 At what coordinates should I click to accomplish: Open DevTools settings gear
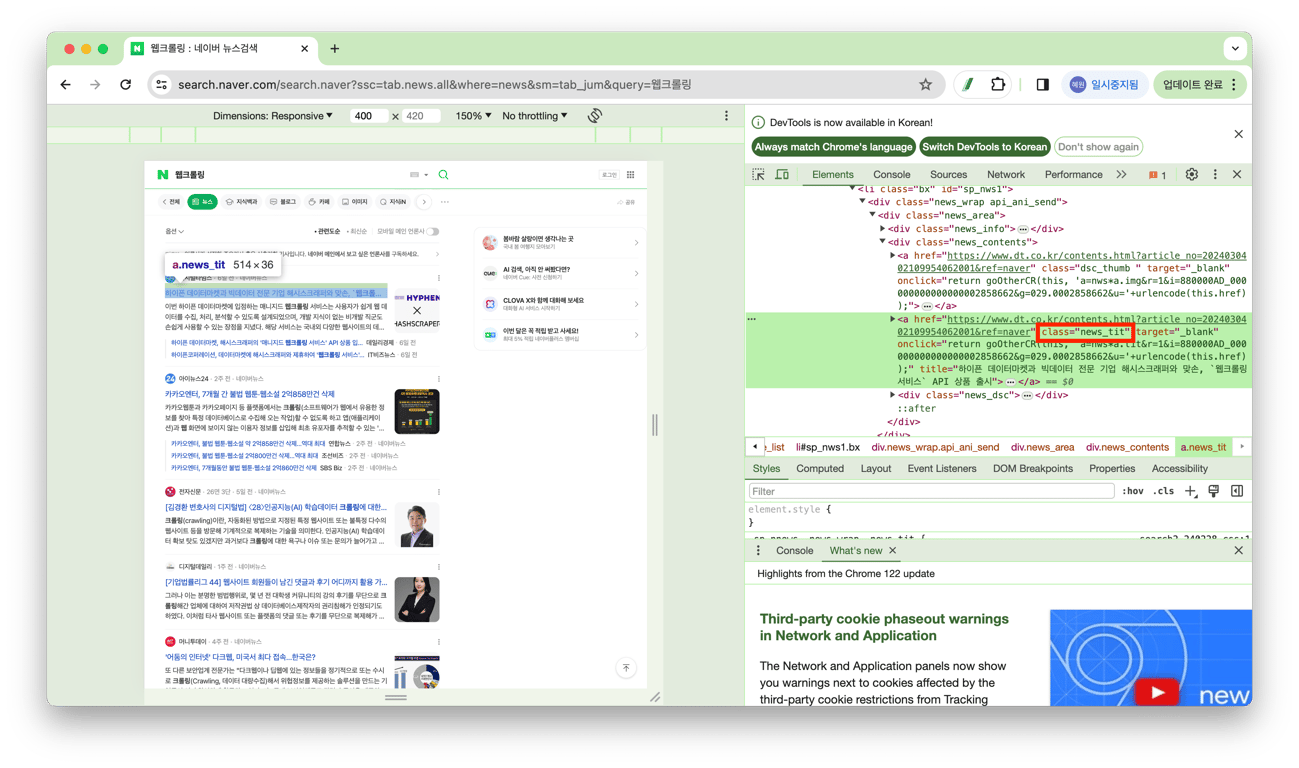[x=1191, y=175]
